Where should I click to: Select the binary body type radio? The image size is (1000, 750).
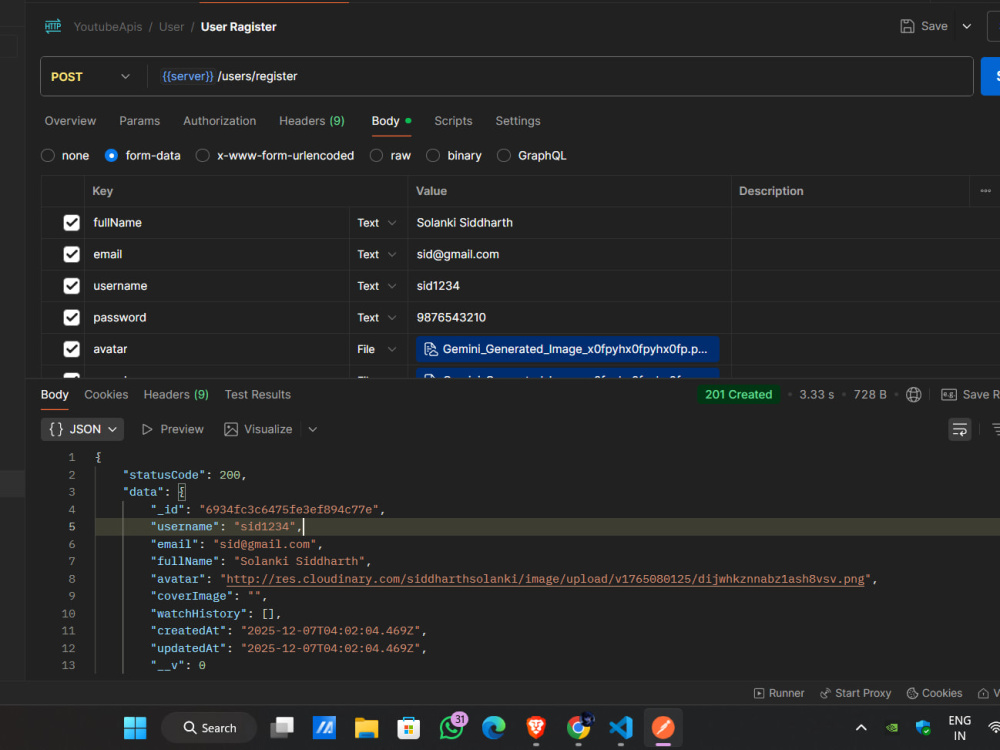[x=433, y=156]
